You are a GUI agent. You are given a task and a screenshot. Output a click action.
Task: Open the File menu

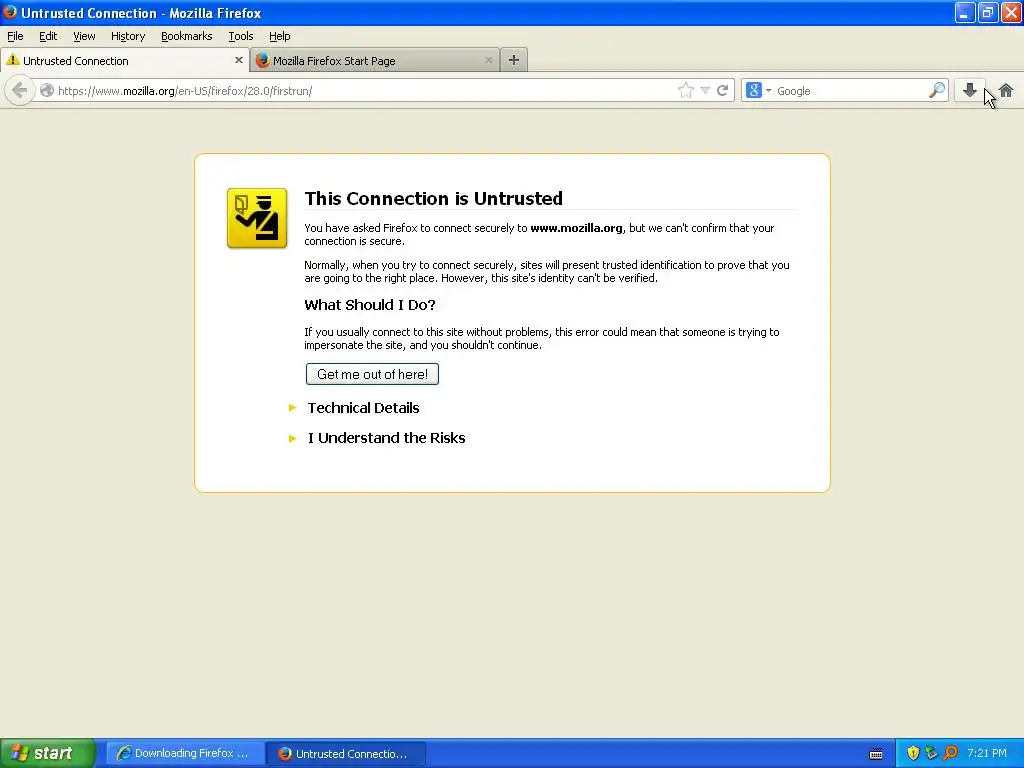pyautogui.click(x=15, y=36)
